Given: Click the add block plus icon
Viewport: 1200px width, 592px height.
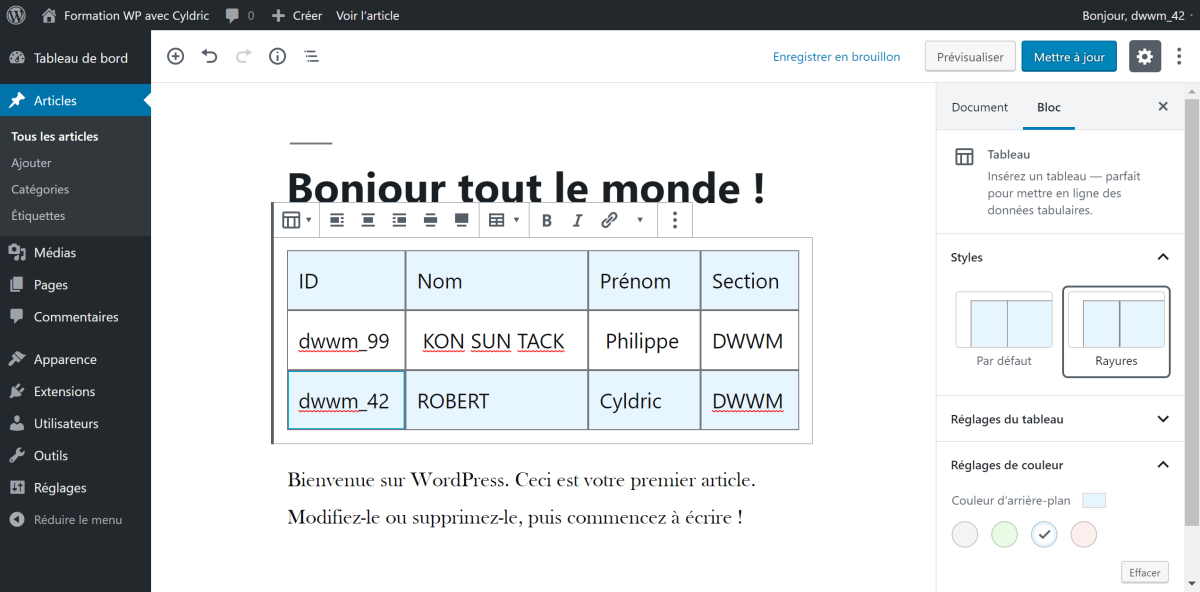Looking at the screenshot, I should [x=176, y=57].
